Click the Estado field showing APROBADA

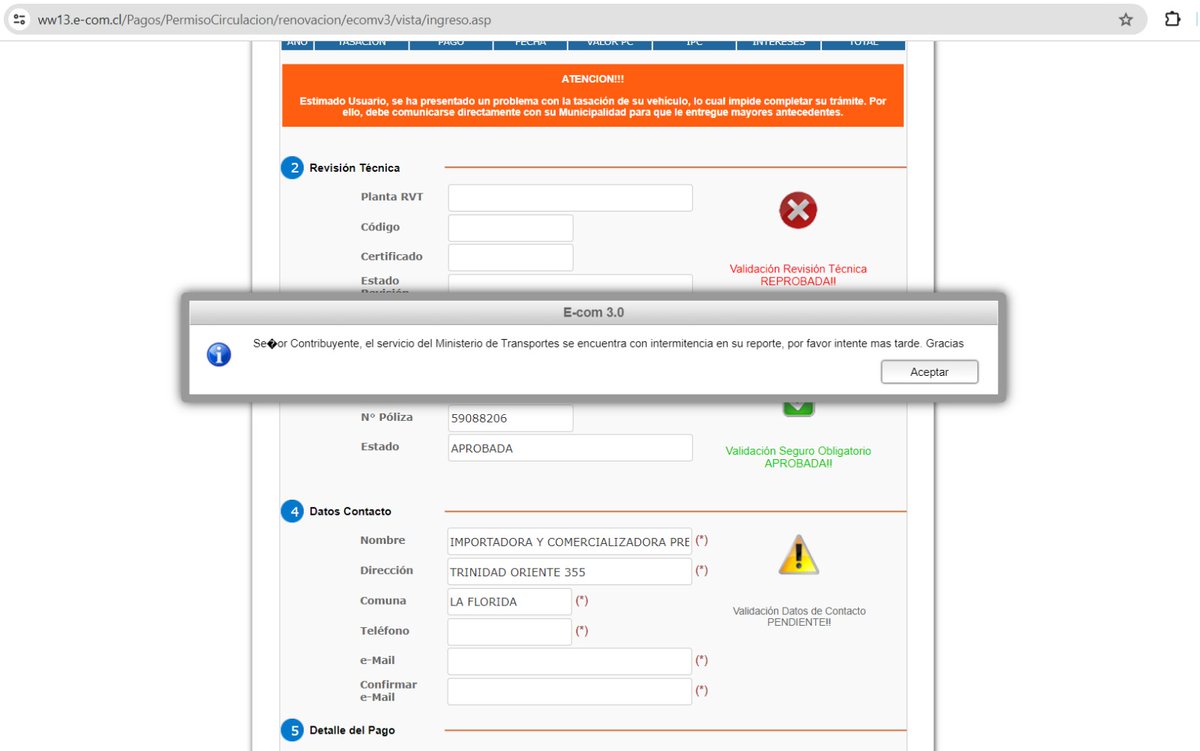570,448
